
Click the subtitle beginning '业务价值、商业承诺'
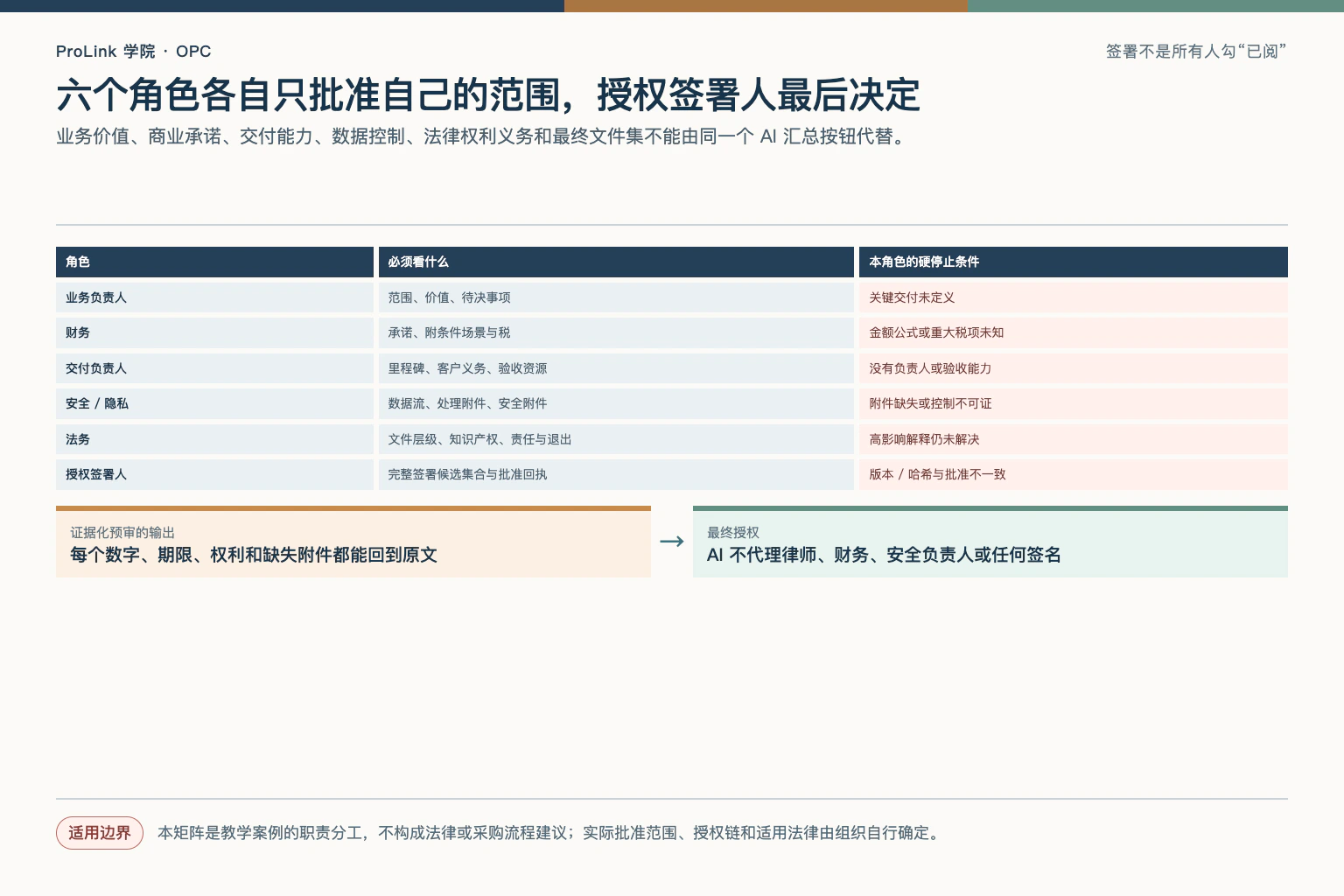482,136
